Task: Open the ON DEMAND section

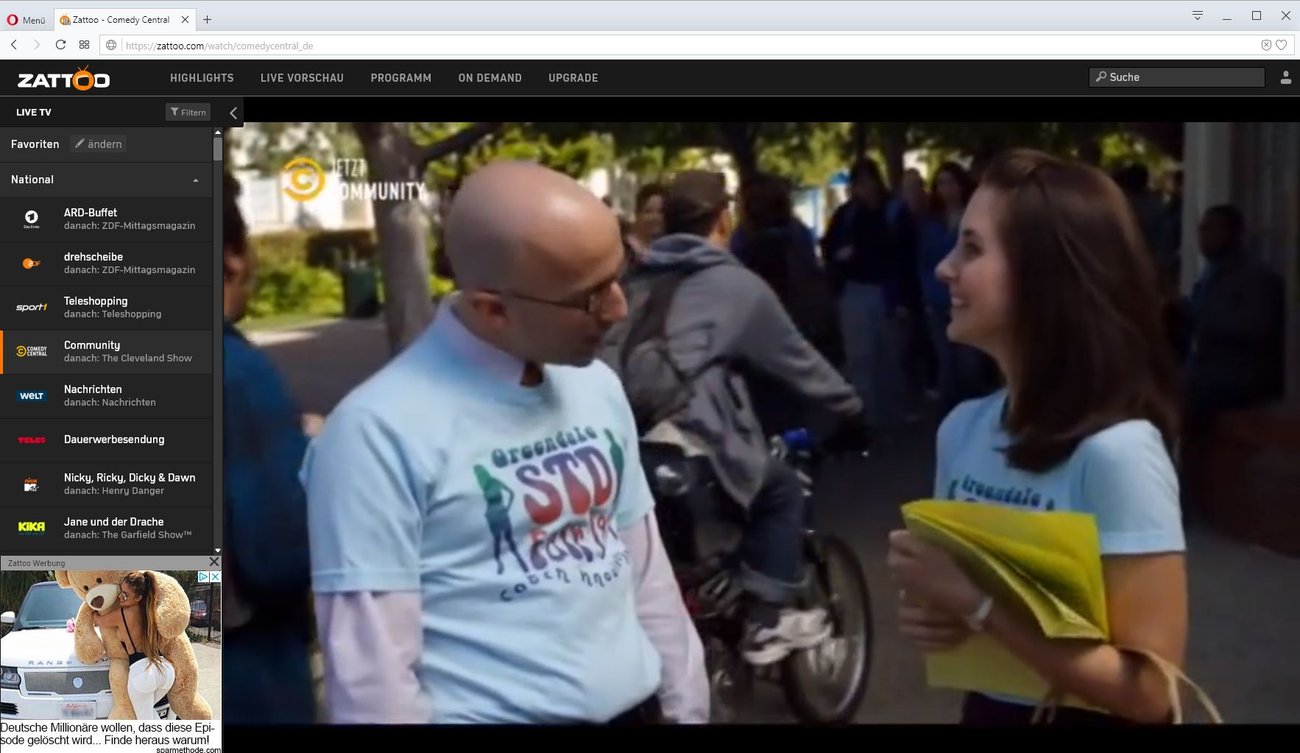Action: [489, 78]
